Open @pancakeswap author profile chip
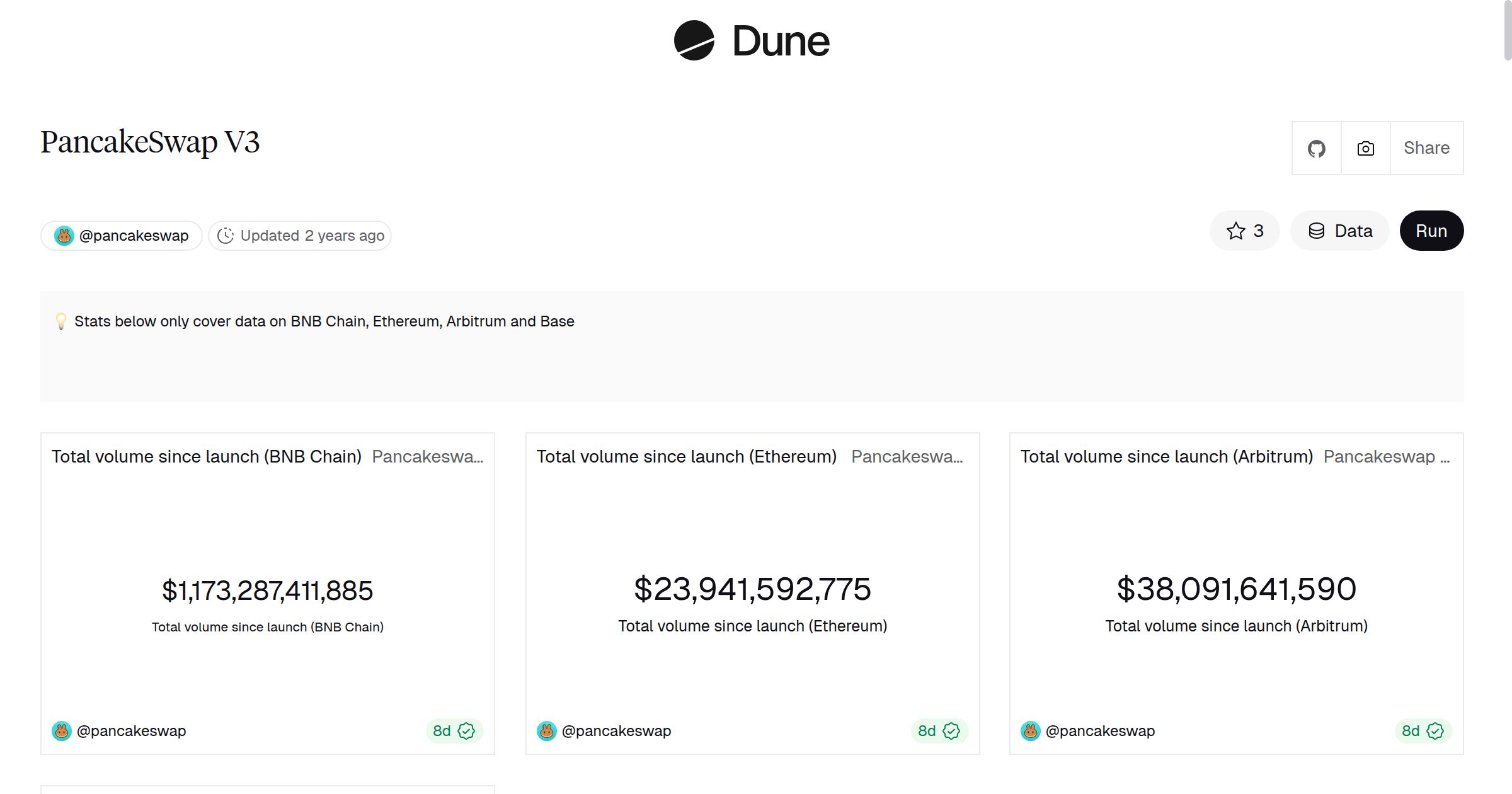Image resolution: width=1512 pixels, height=794 pixels. 122,236
